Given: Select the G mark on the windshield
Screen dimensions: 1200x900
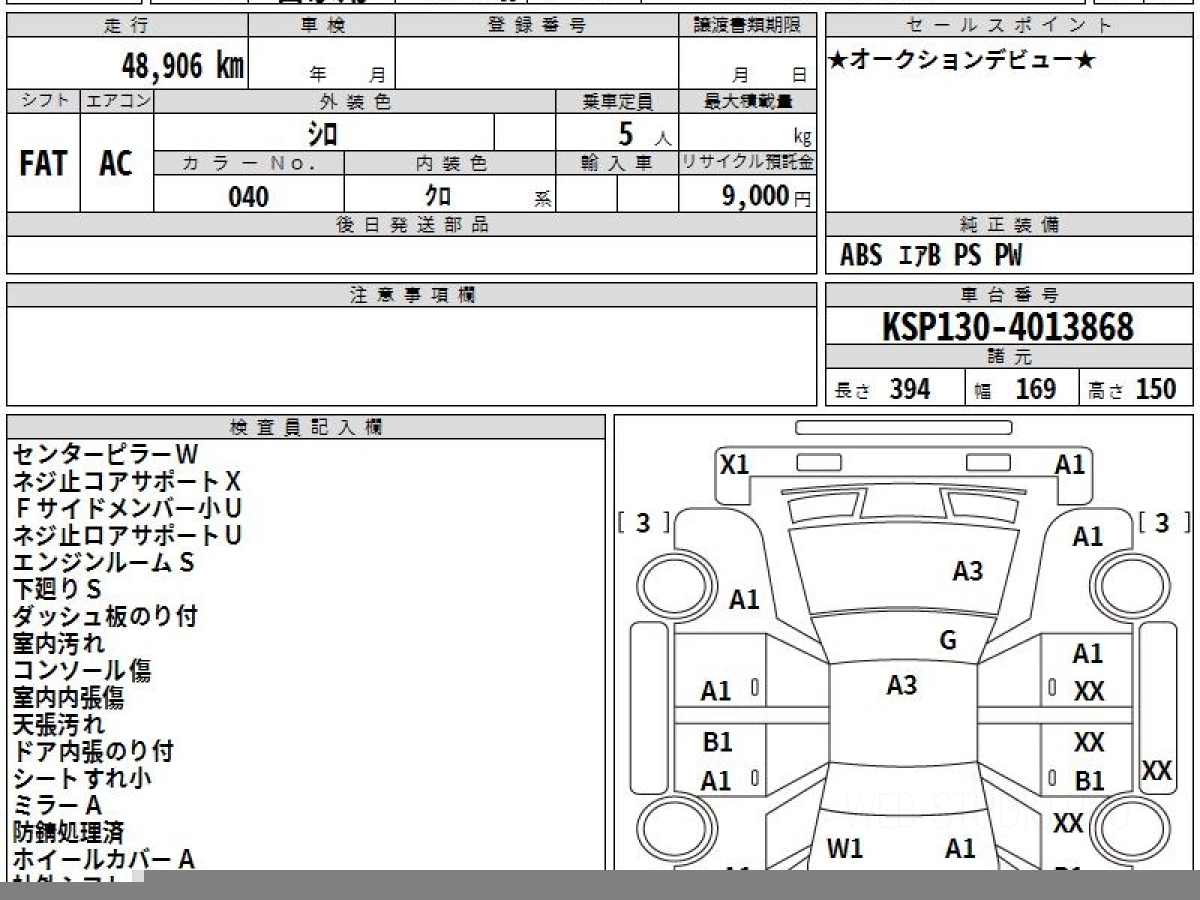Looking at the screenshot, I should point(948,641).
